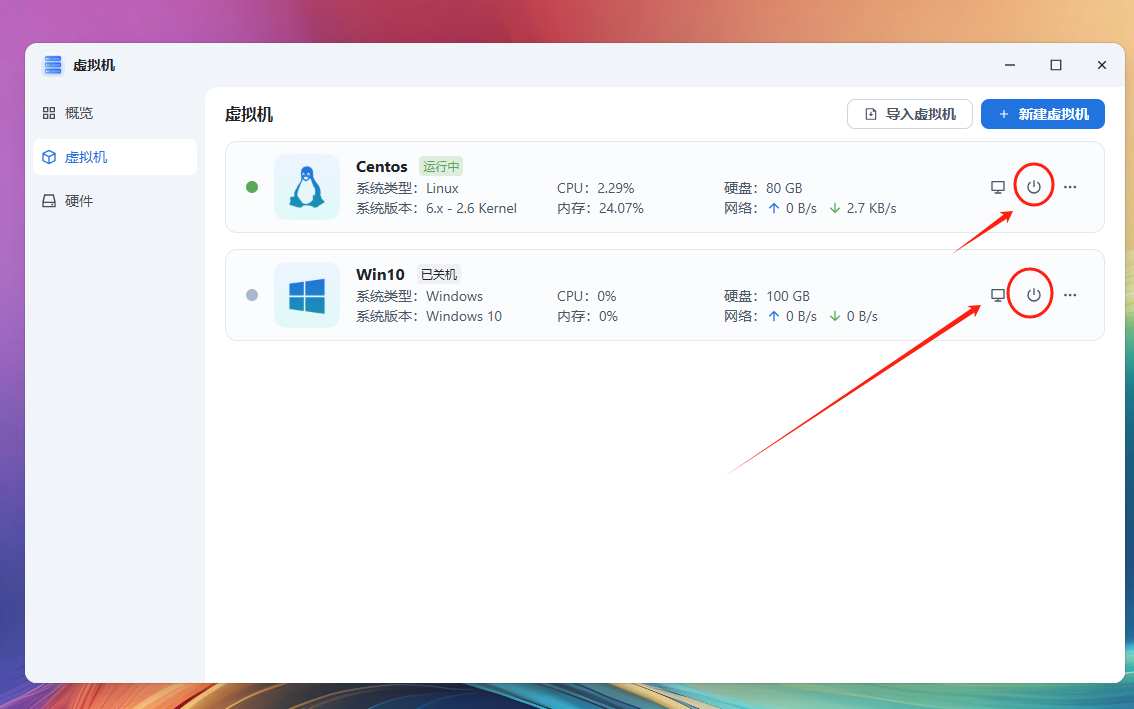
Task: Maximize the 虚拟机 application window
Action: coord(1055,65)
